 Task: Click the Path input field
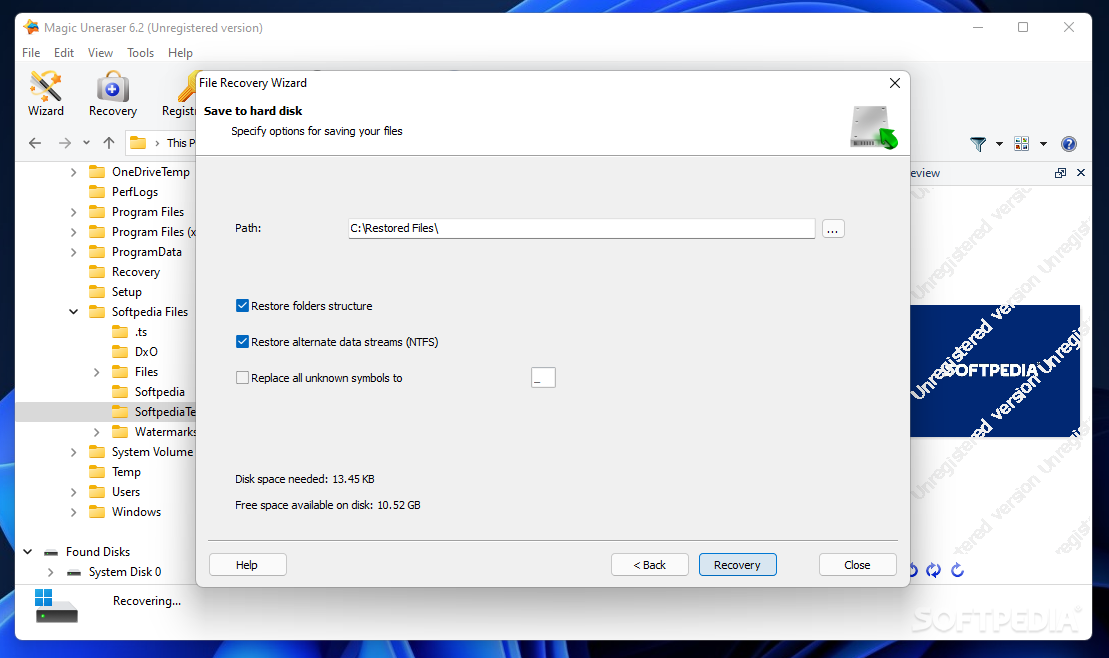pos(581,229)
